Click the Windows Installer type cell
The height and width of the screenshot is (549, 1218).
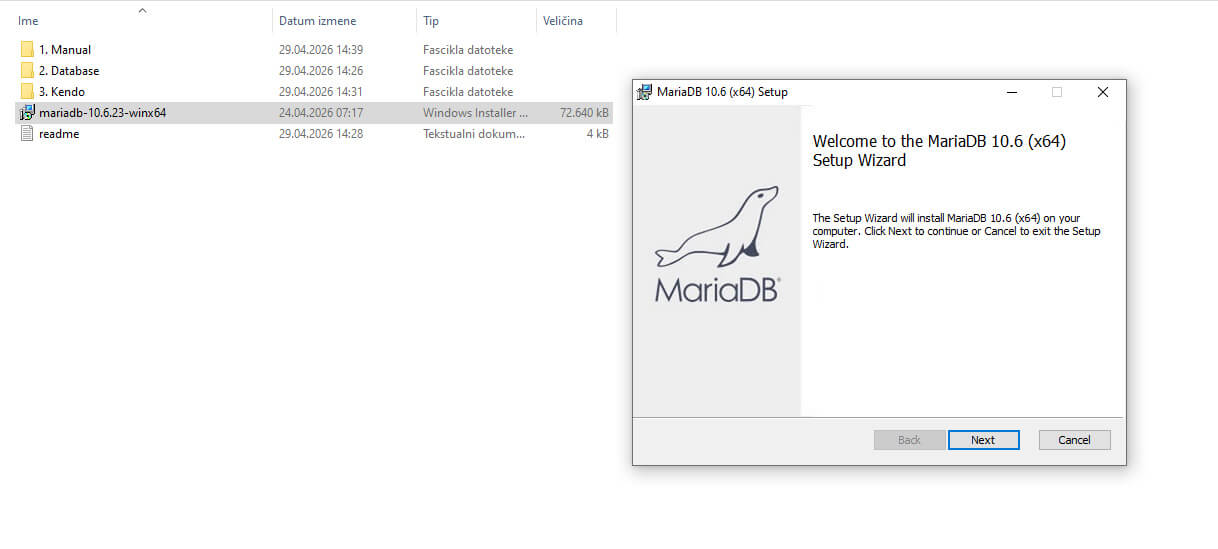(x=475, y=113)
